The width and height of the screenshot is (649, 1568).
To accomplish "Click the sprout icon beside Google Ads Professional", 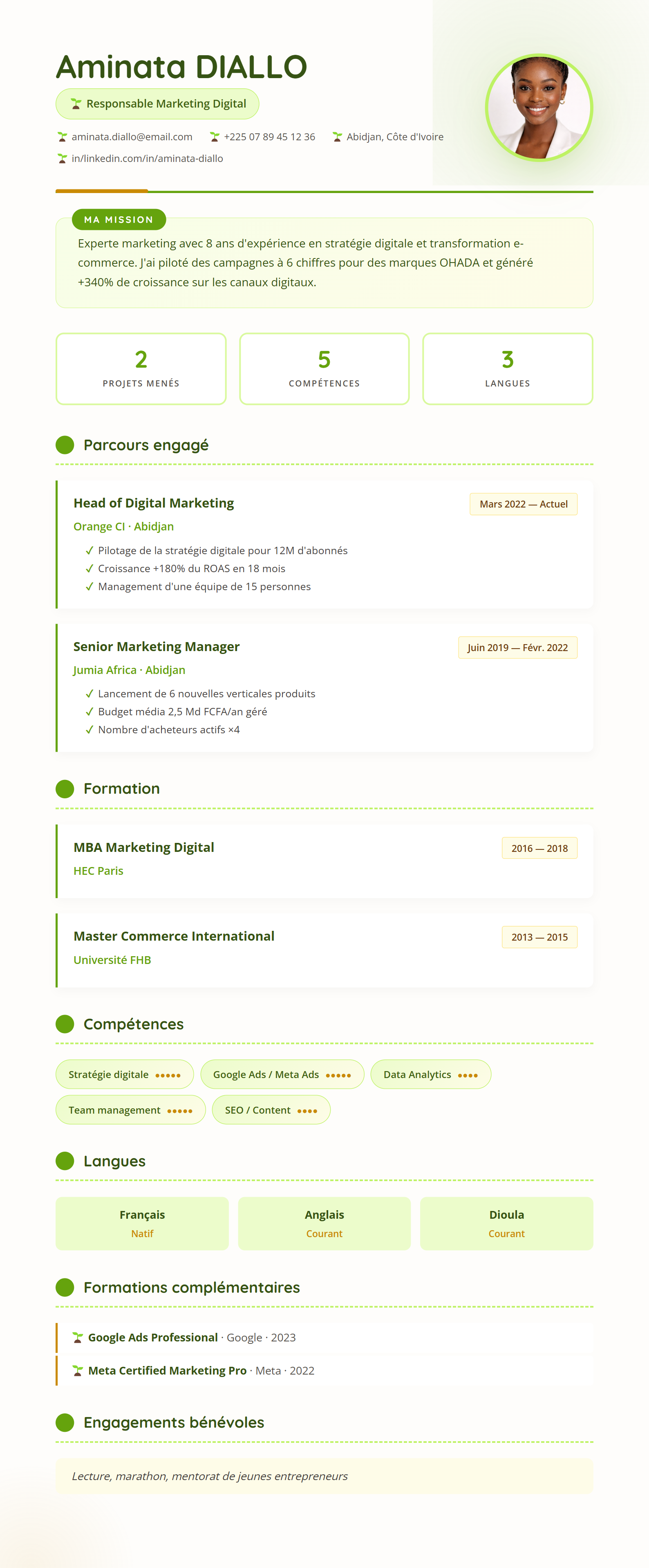I will [78, 1337].
